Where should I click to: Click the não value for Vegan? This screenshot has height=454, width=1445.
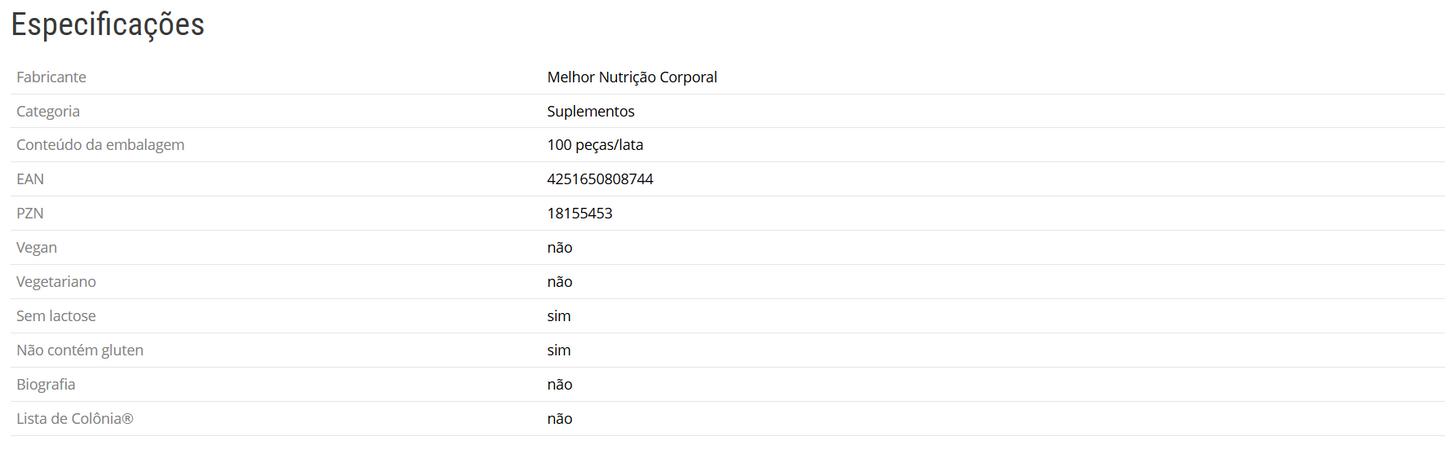tap(559, 247)
